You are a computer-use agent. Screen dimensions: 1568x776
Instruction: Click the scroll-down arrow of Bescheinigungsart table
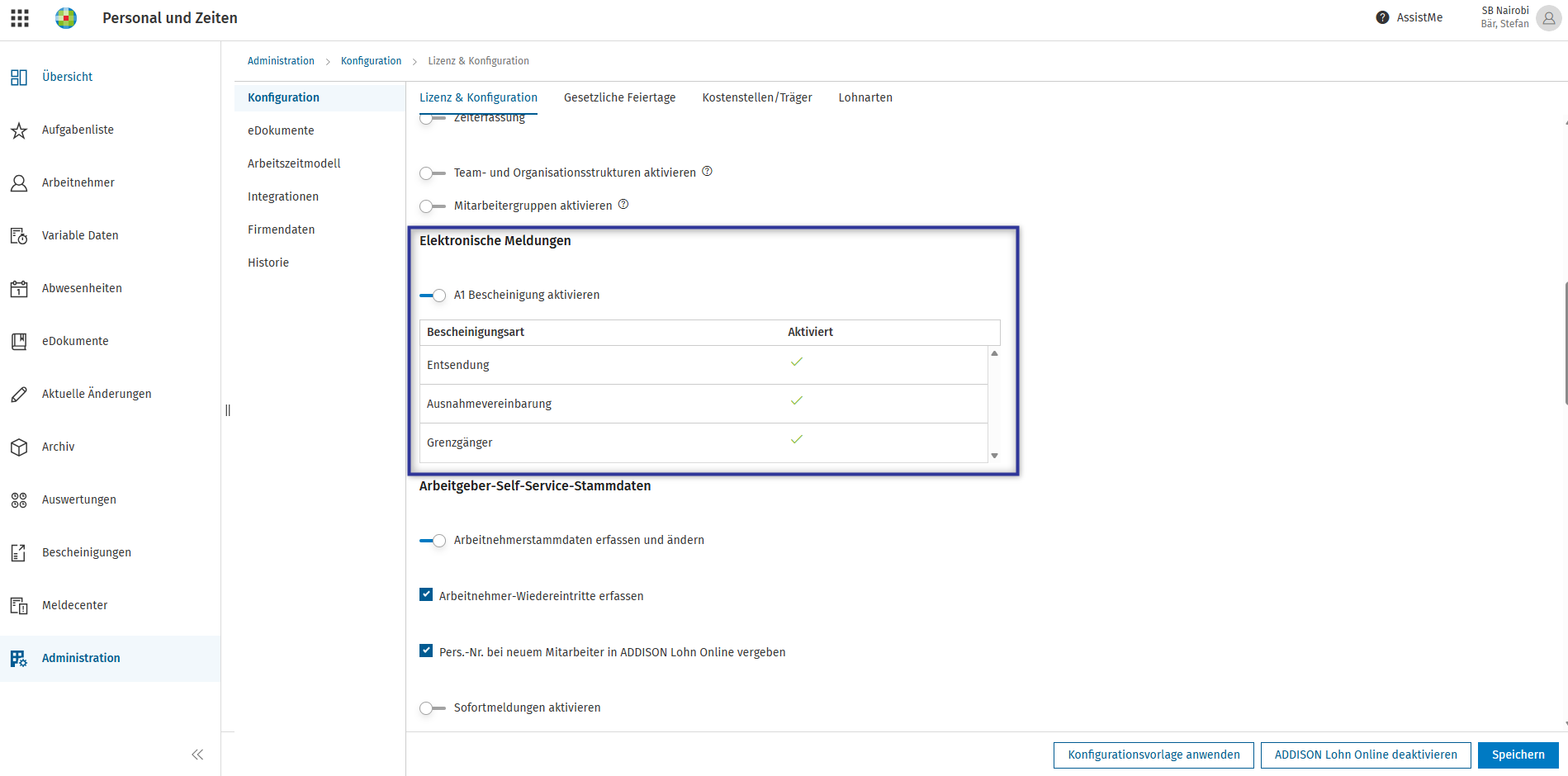tap(994, 456)
